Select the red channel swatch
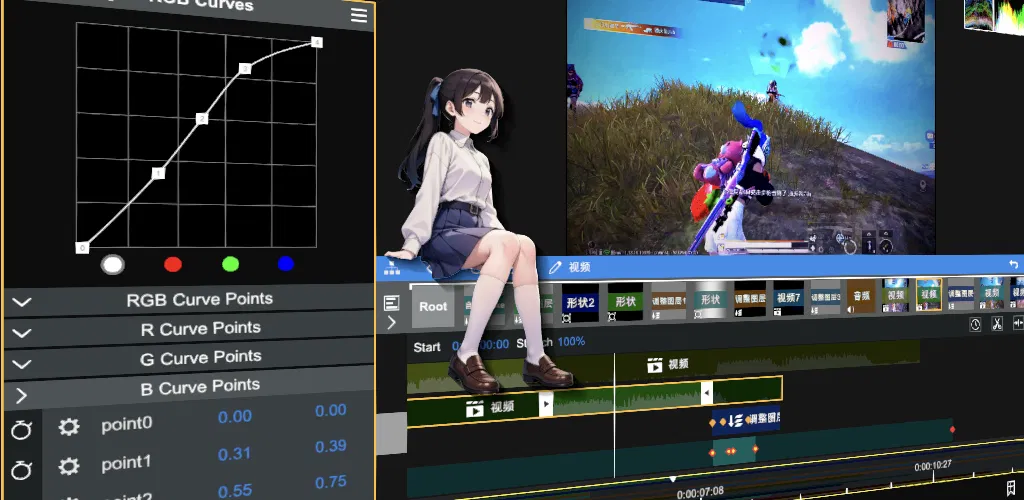 click(173, 264)
